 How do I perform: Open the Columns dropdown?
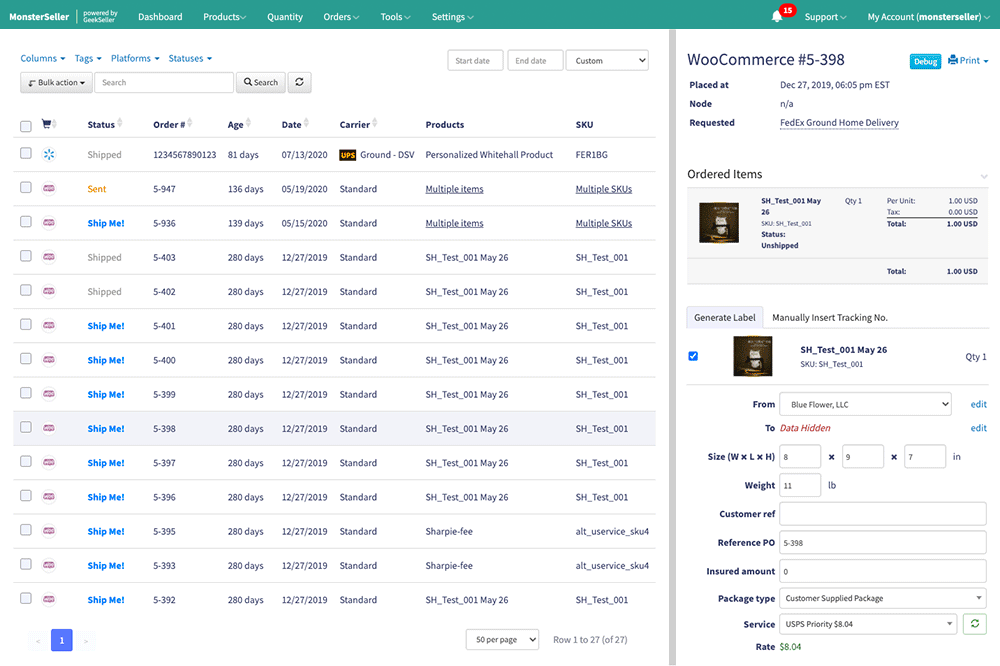(43, 58)
